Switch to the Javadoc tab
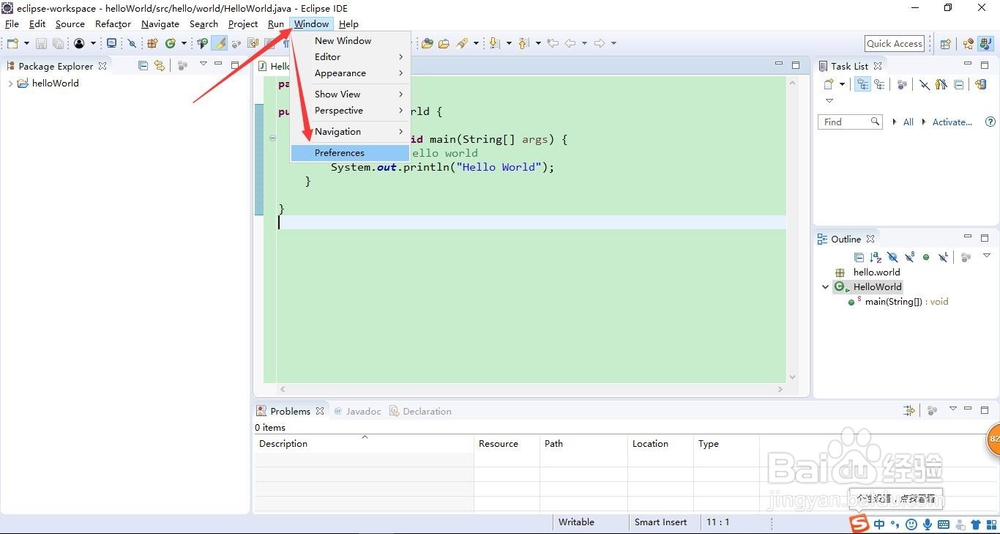Screen dimensions: 1000x534 click(357, 411)
